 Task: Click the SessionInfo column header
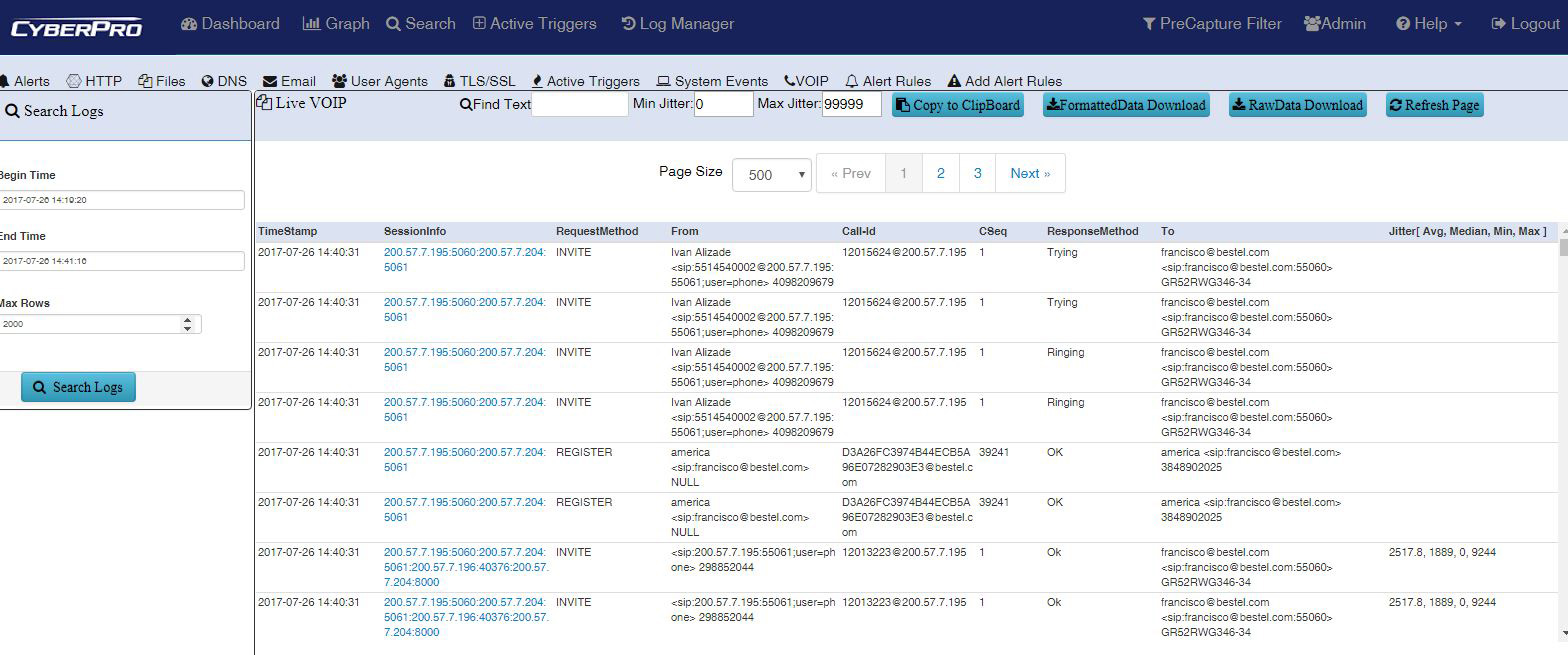click(x=415, y=231)
